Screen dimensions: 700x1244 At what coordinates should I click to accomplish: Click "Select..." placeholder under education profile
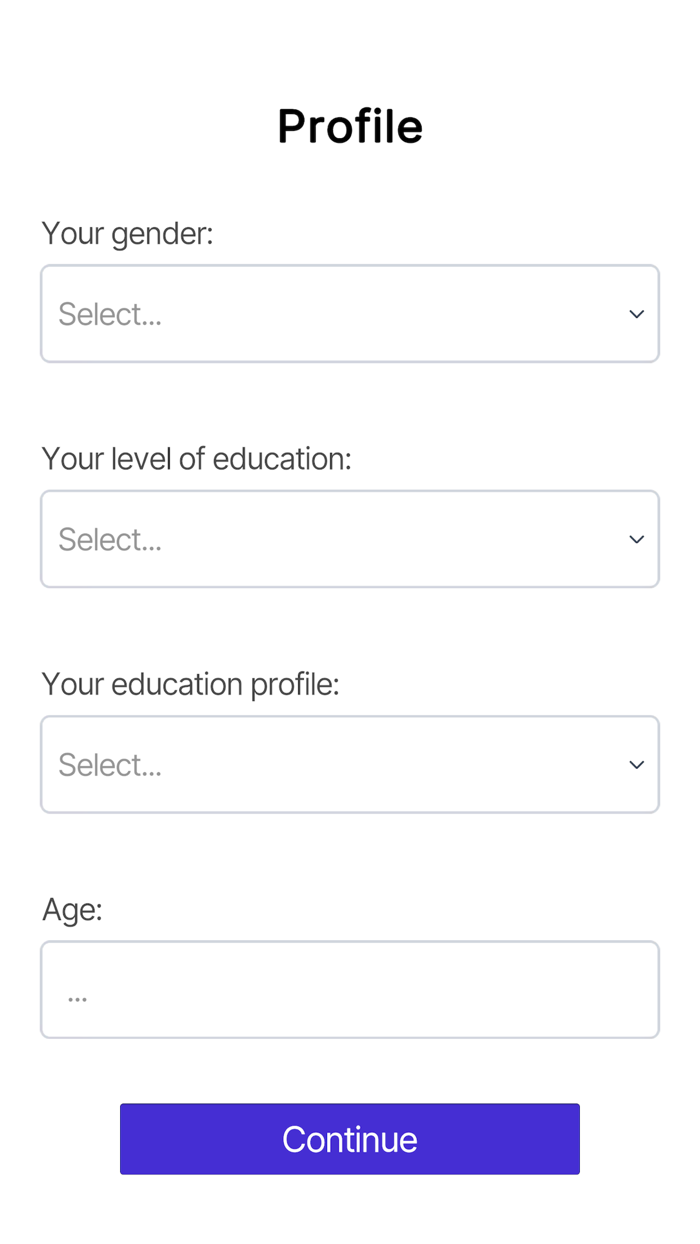(110, 766)
